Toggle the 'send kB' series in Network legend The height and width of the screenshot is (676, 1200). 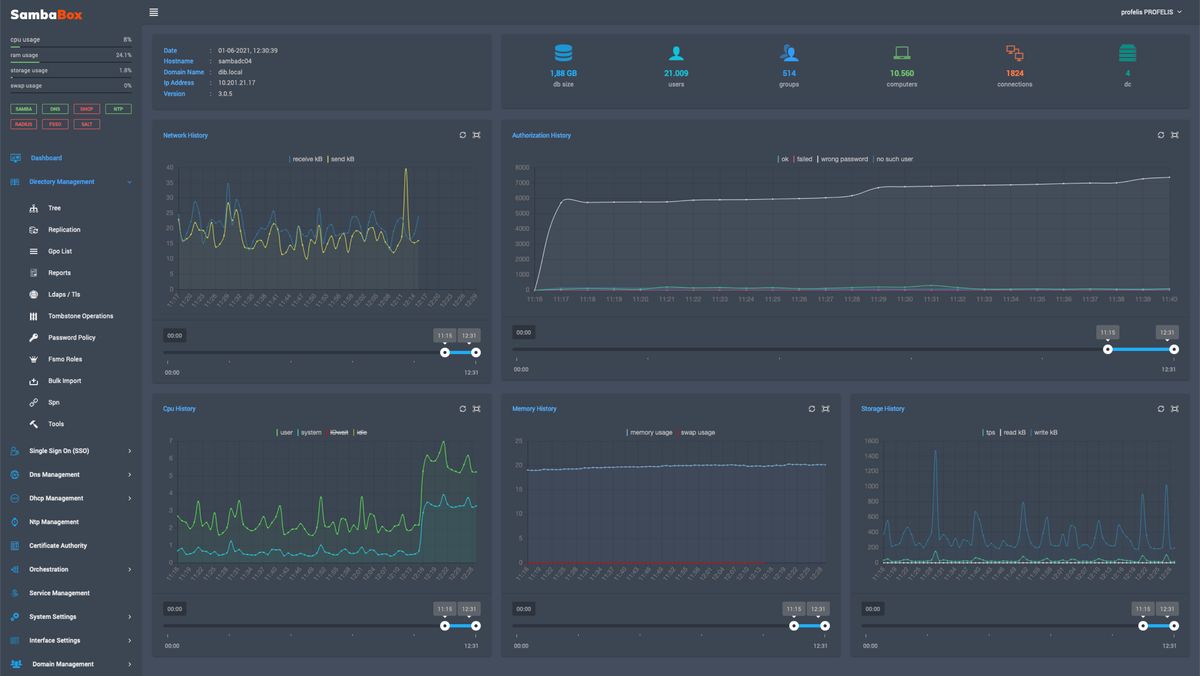342,159
